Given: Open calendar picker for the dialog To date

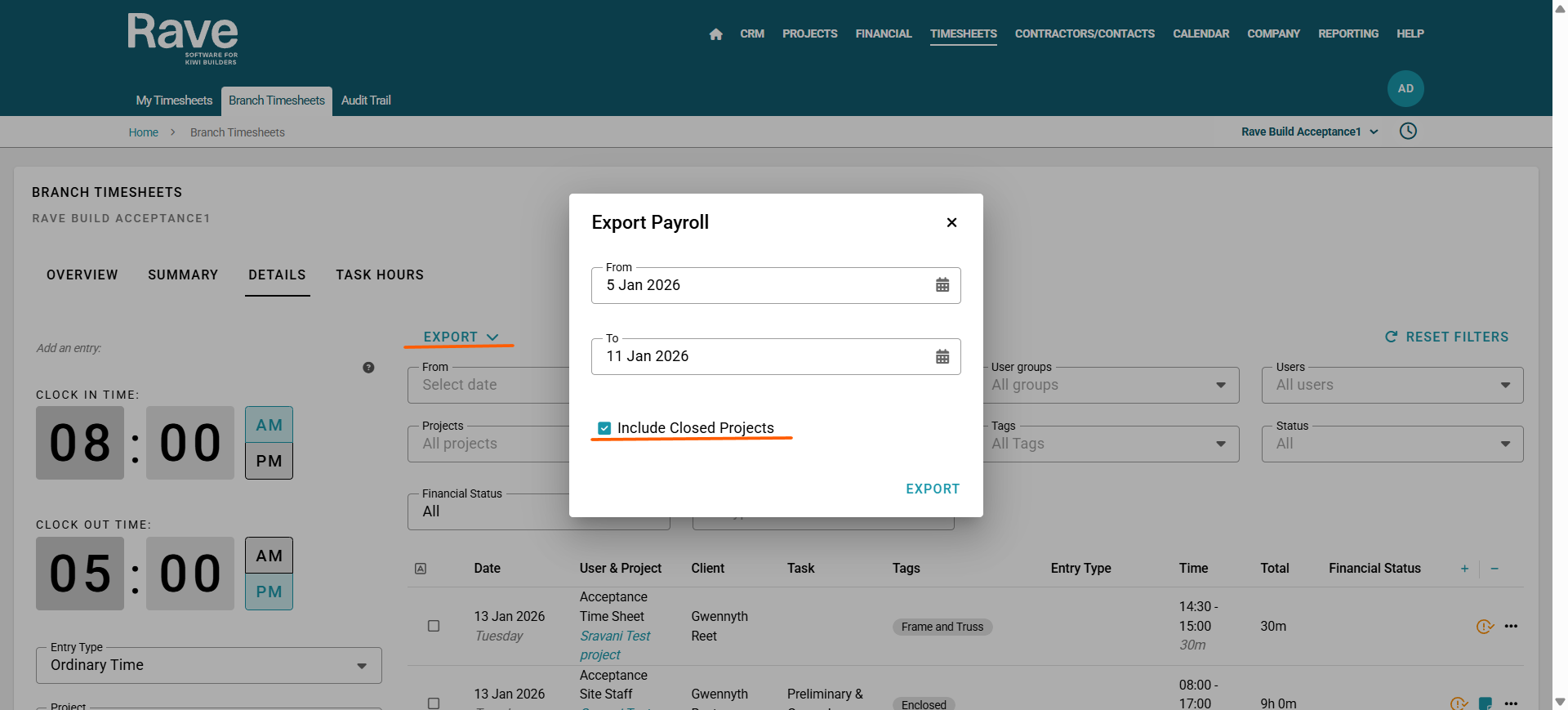Looking at the screenshot, I should [x=942, y=356].
